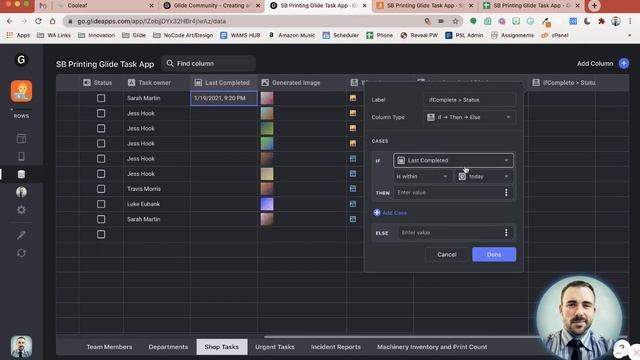The width and height of the screenshot is (640, 360).
Task: Open the browser extensions puzzle icon
Action: click(601, 21)
